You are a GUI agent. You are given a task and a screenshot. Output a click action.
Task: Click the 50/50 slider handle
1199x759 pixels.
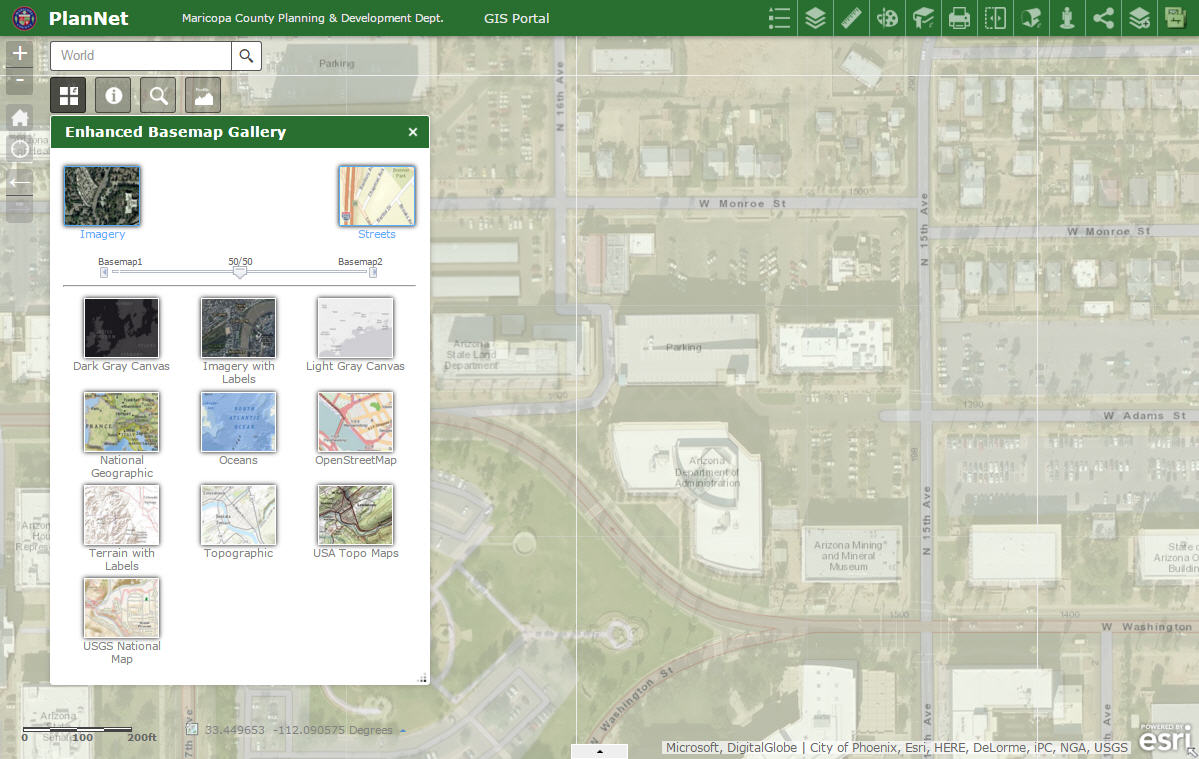click(240, 272)
